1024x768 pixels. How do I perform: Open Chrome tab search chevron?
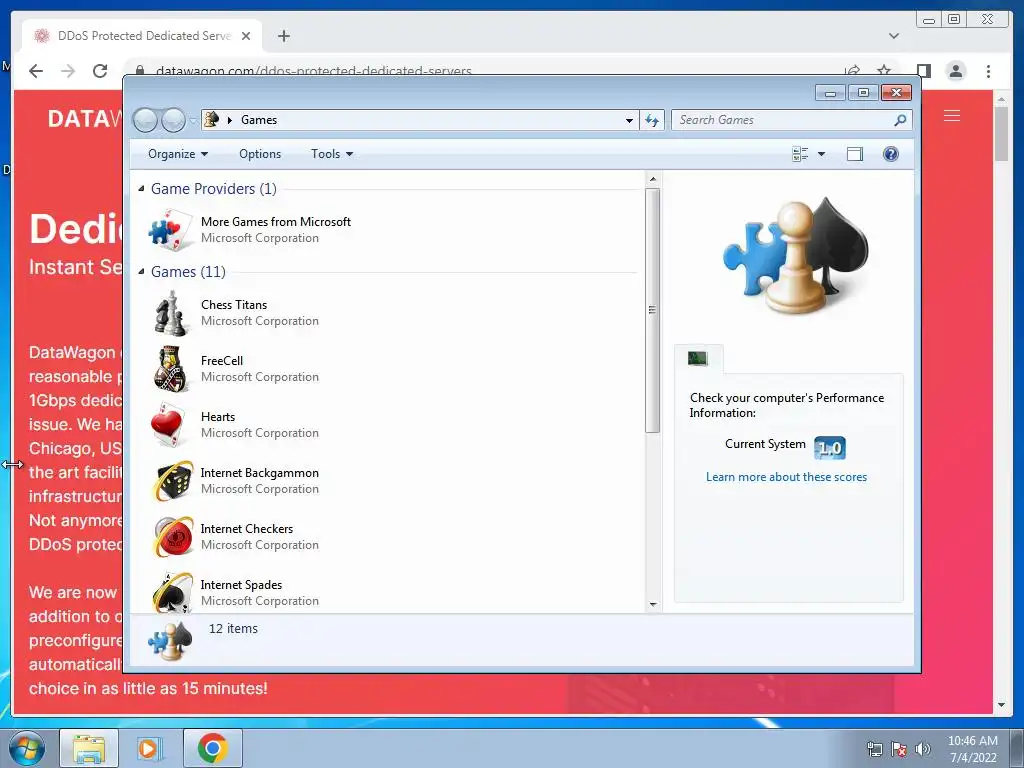893,36
